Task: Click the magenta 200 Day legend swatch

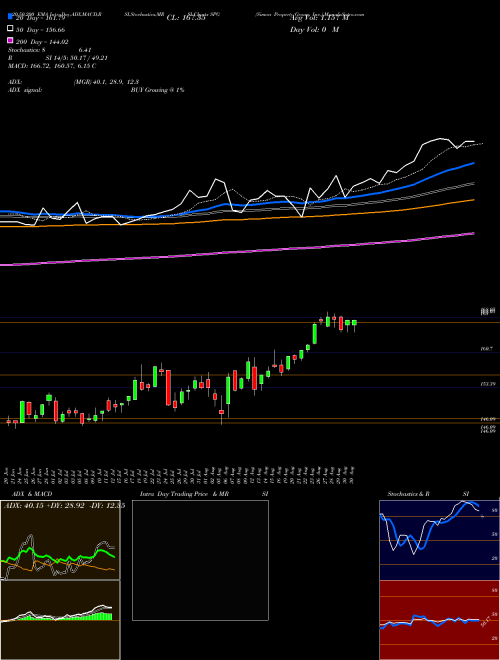Action: click(x=11, y=40)
